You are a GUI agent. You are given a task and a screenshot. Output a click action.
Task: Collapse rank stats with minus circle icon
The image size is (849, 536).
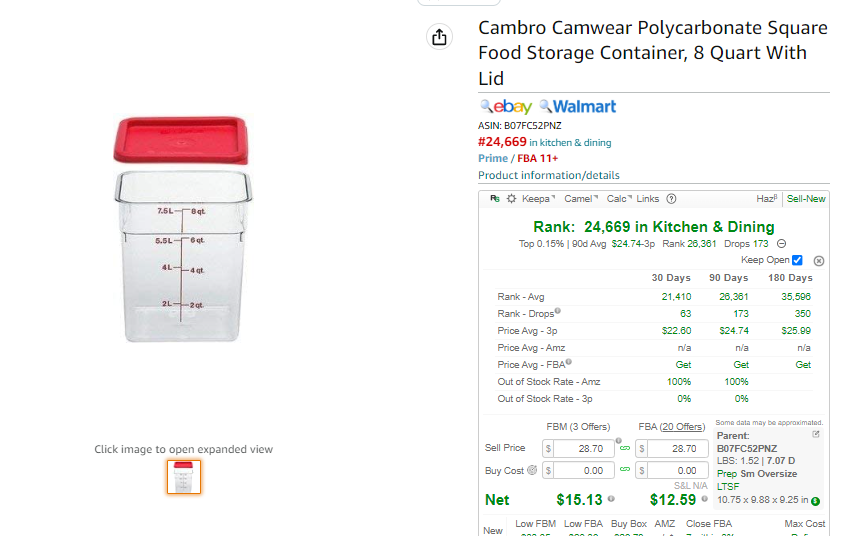[781, 244]
